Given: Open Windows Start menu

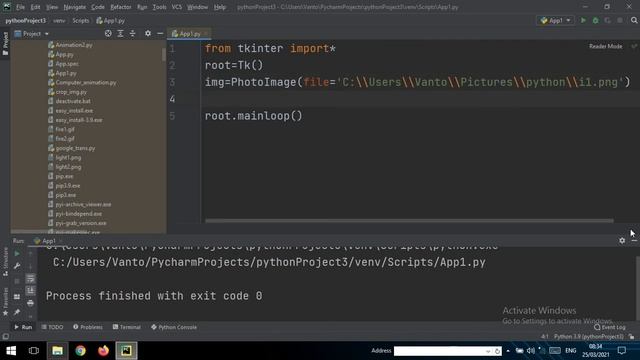Looking at the screenshot, I should point(11,351).
